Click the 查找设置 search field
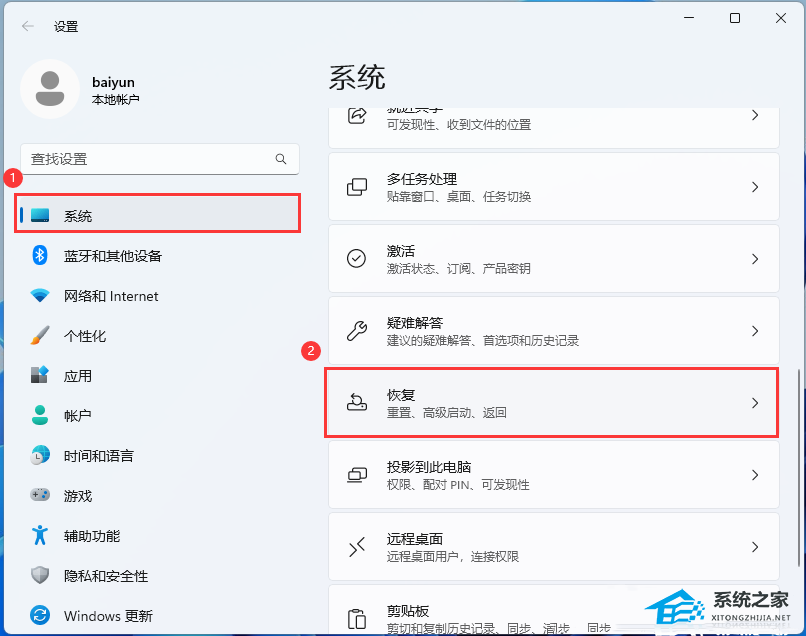 pos(150,159)
